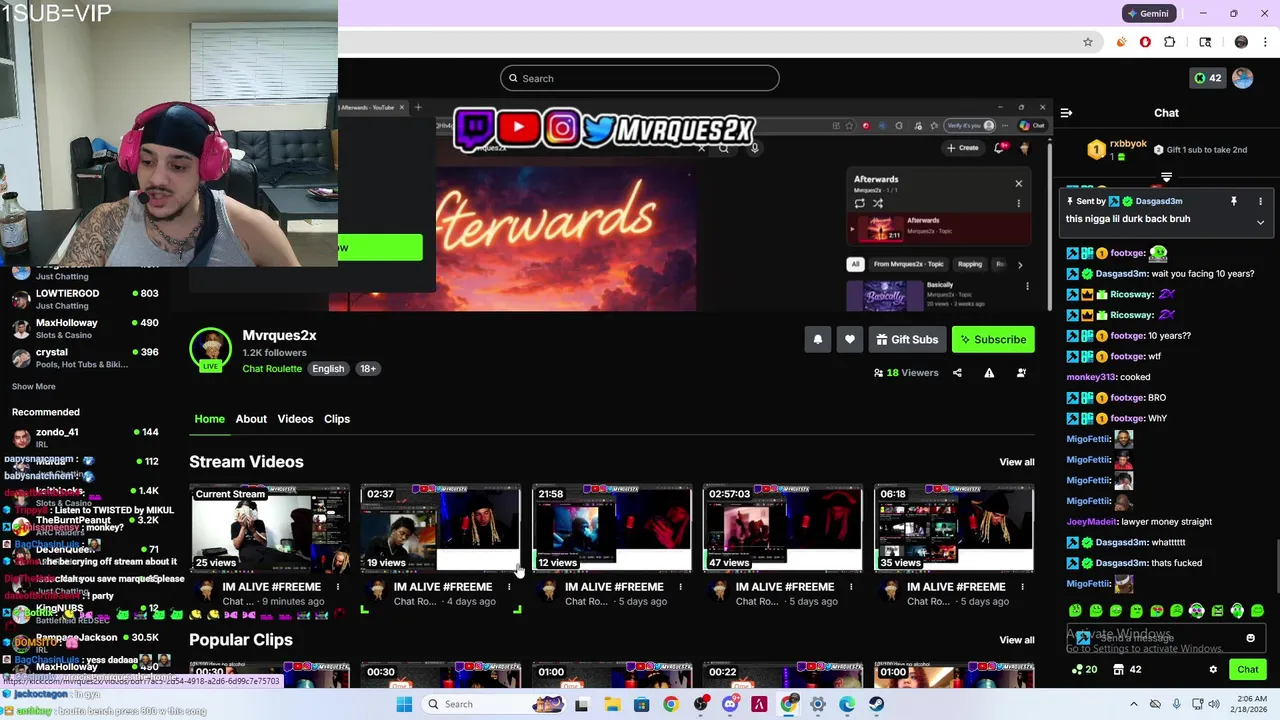Click View all for Stream Videos
Image resolution: width=1280 pixels, height=720 pixels.
coord(1017,462)
